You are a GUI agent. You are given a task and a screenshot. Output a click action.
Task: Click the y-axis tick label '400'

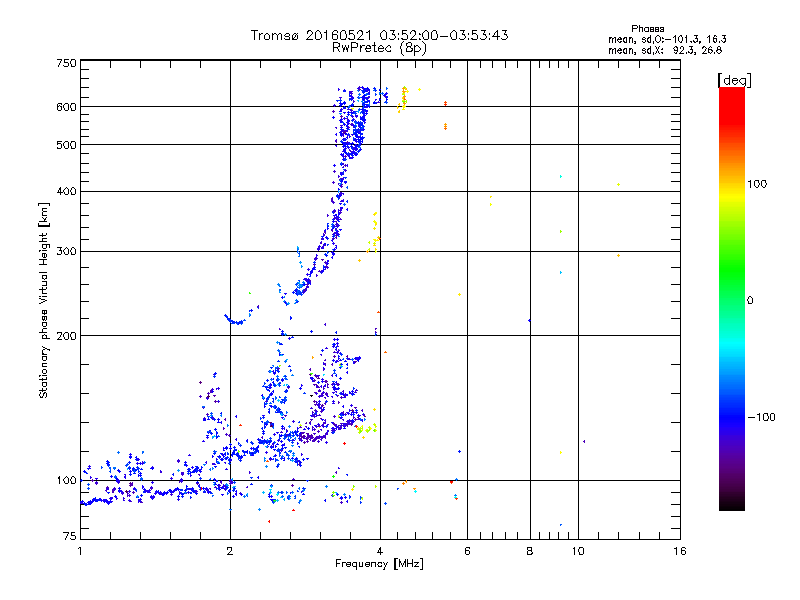point(66,192)
